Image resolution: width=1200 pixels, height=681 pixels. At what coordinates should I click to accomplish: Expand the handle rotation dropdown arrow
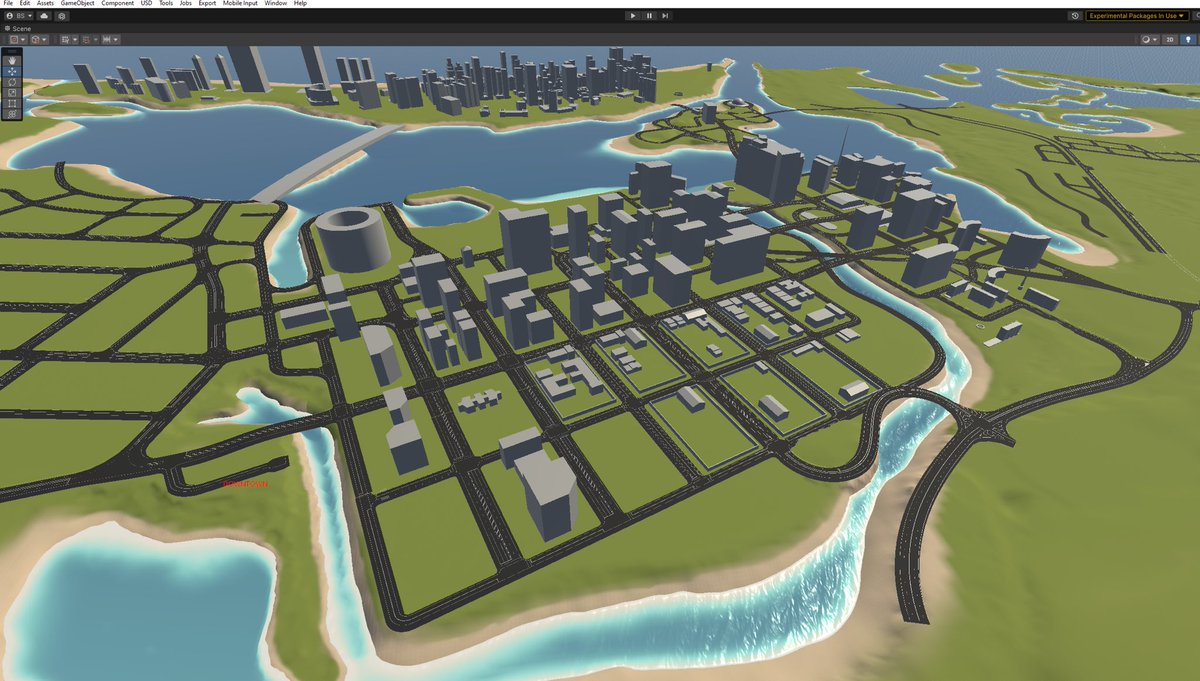[44, 40]
